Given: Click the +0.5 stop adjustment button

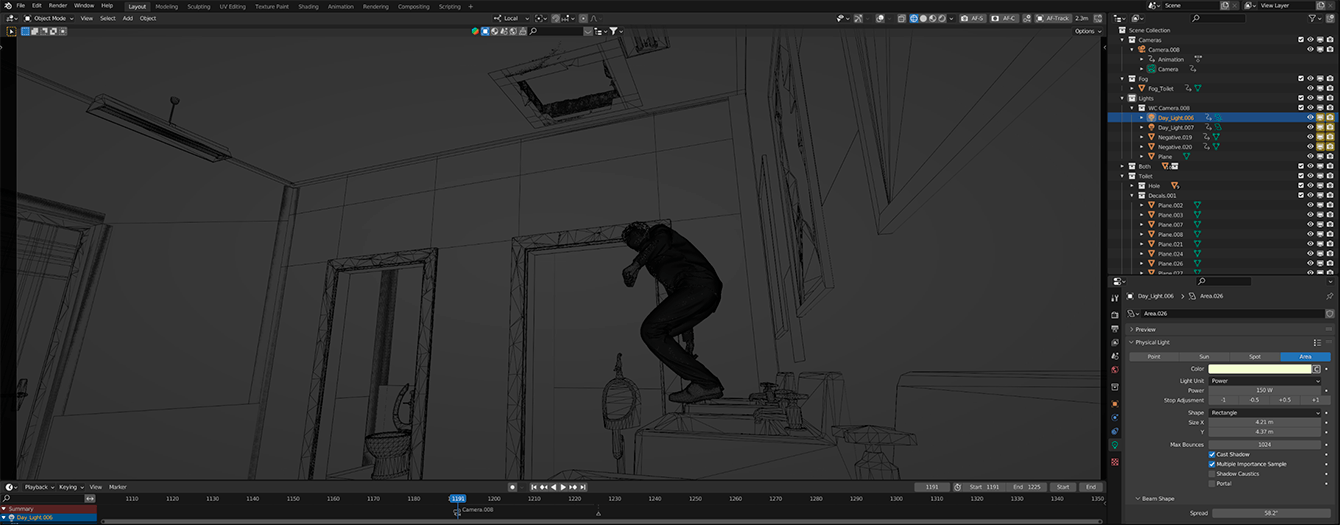Looking at the screenshot, I should click(x=1284, y=400).
